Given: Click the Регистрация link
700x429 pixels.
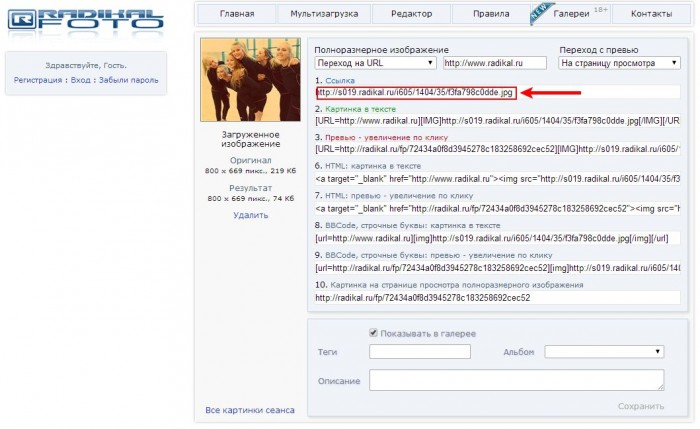Looking at the screenshot, I should pyautogui.click(x=38, y=80).
